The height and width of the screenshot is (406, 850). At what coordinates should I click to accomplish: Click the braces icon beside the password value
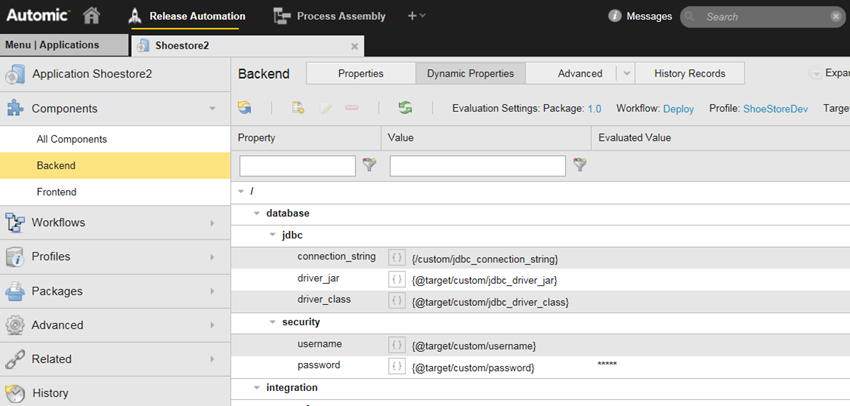[x=397, y=367]
